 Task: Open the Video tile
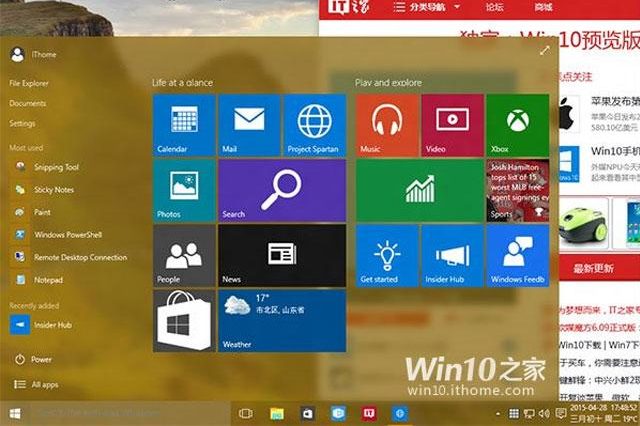pos(452,125)
